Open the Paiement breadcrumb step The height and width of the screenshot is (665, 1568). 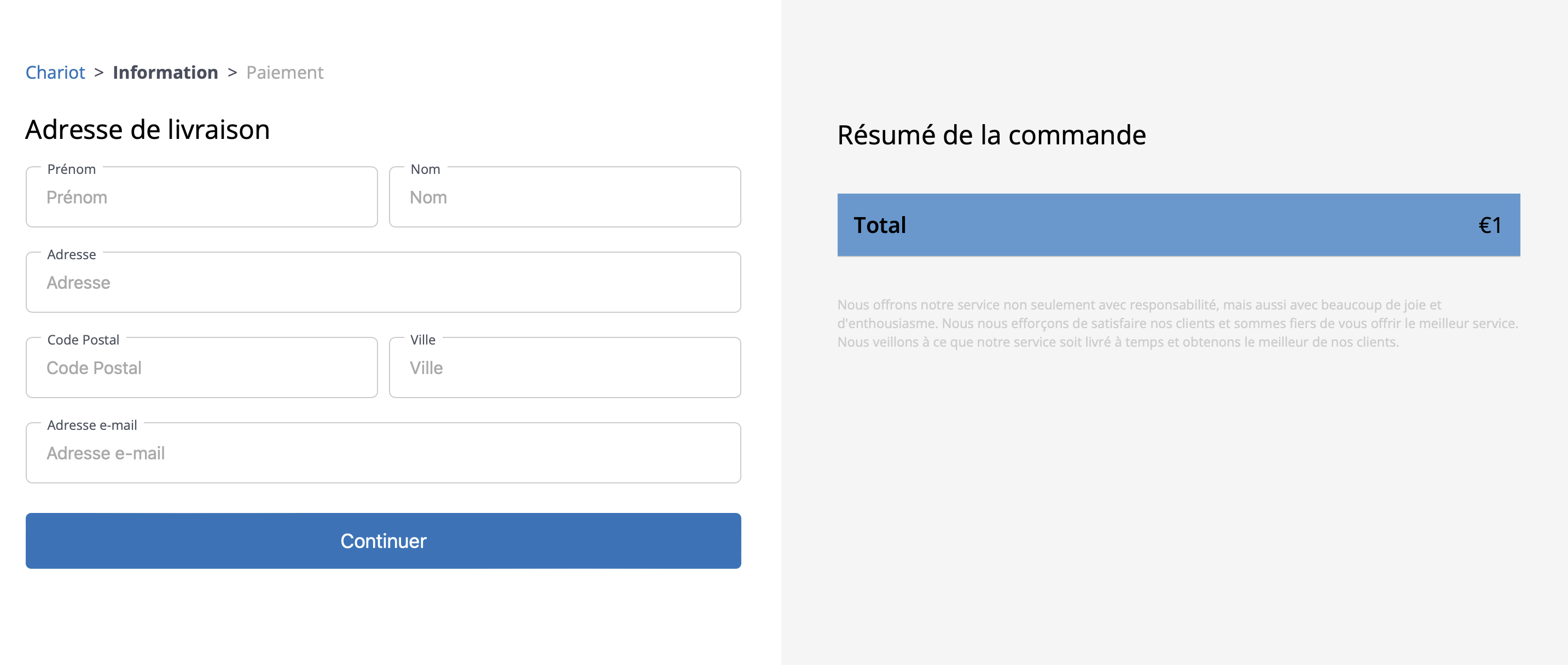[x=284, y=72]
